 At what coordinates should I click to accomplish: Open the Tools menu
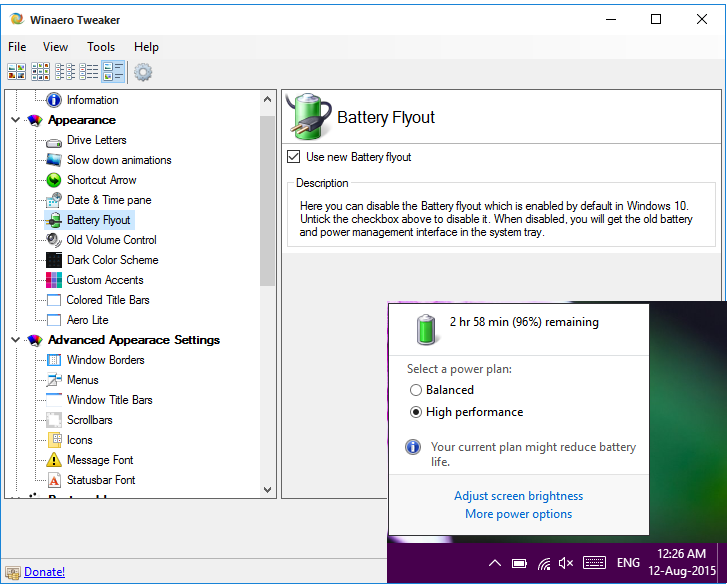pos(101,47)
